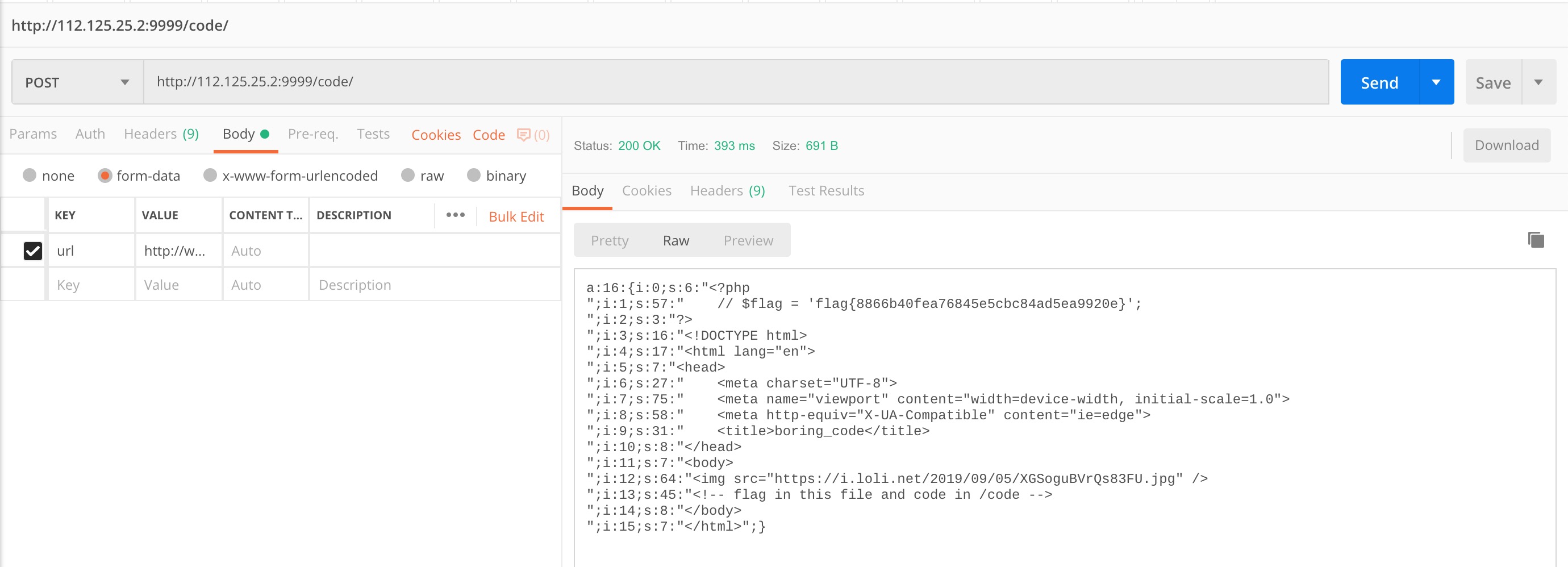Click the three-dots column options icon
This screenshot has width=1568, height=567.
tap(455, 215)
